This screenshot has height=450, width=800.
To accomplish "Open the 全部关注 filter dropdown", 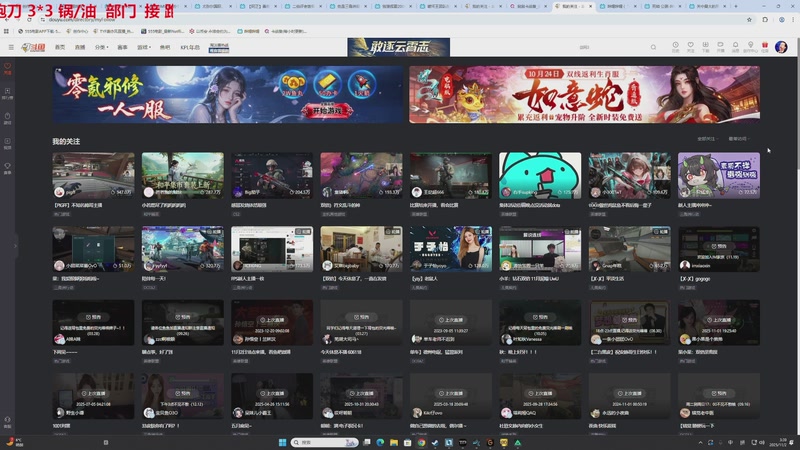I will [707, 139].
